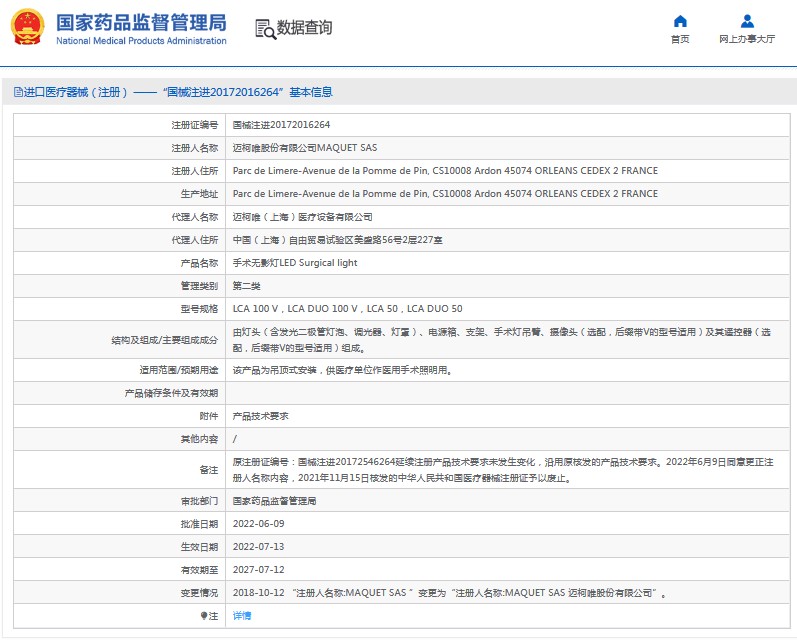The image size is (797, 640).
Task: Click approval date 2022-06-09
Action: pyautogui.click(x=258, y=524)
